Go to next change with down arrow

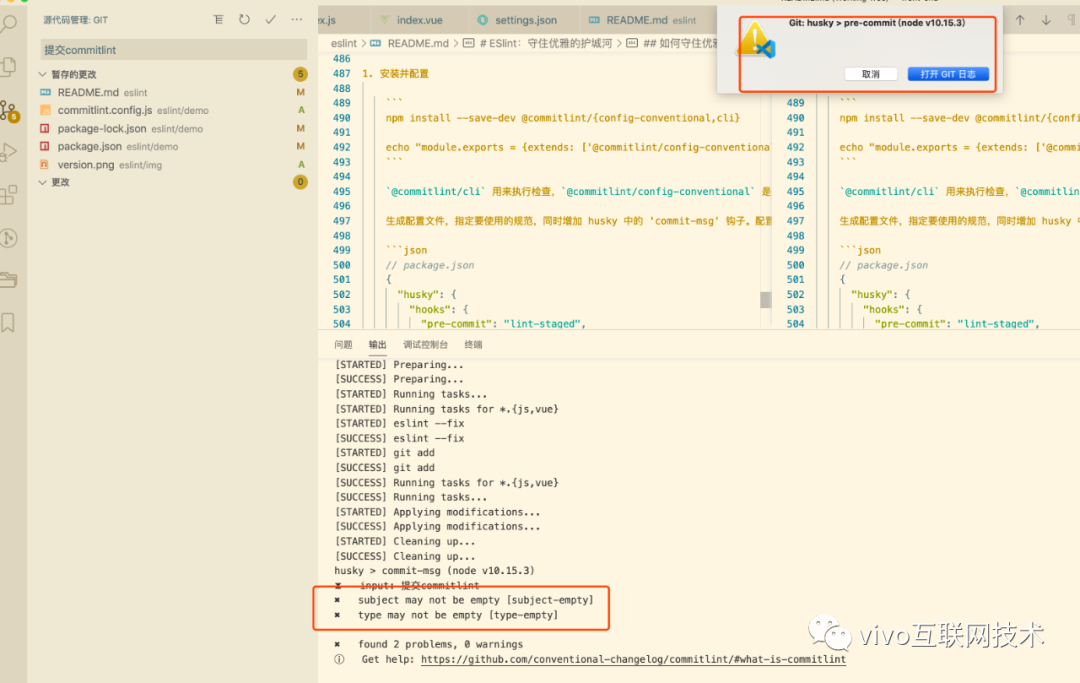coord(1046,21)
